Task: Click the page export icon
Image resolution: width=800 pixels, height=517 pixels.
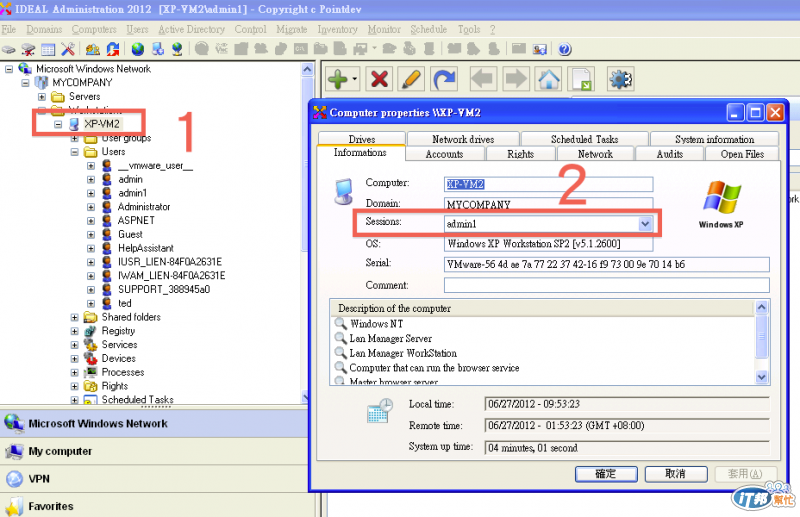Action: [582, 80]
